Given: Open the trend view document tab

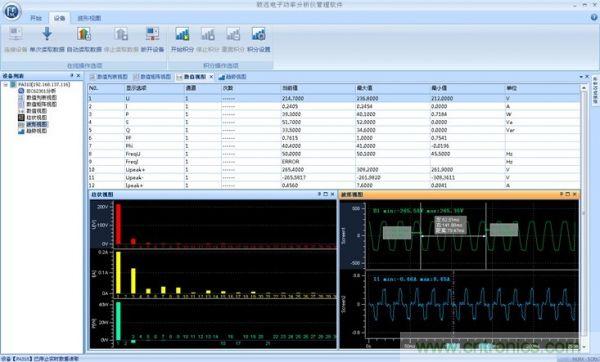Looking at the screenshot, I should 232,77.
